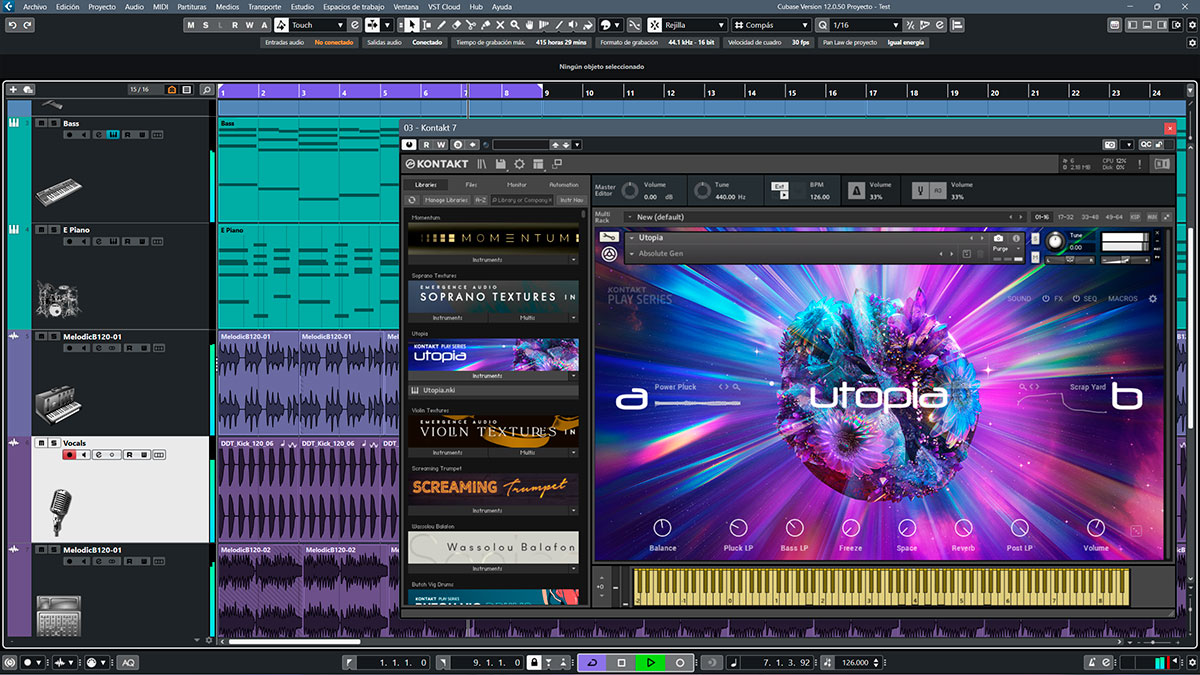The width and height of the screenshot is (1200, 675).
Task: Mute the Bass track
Action: (x=41, y=123)
